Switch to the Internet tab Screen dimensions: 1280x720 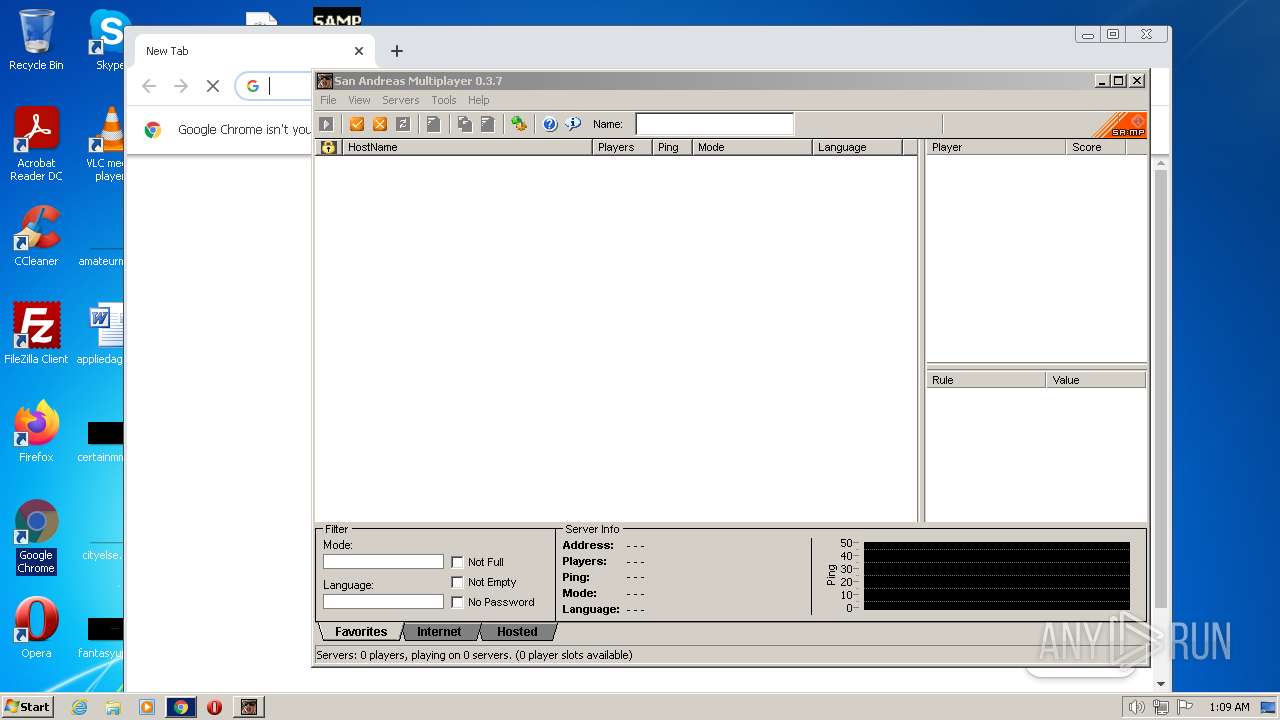439,632
